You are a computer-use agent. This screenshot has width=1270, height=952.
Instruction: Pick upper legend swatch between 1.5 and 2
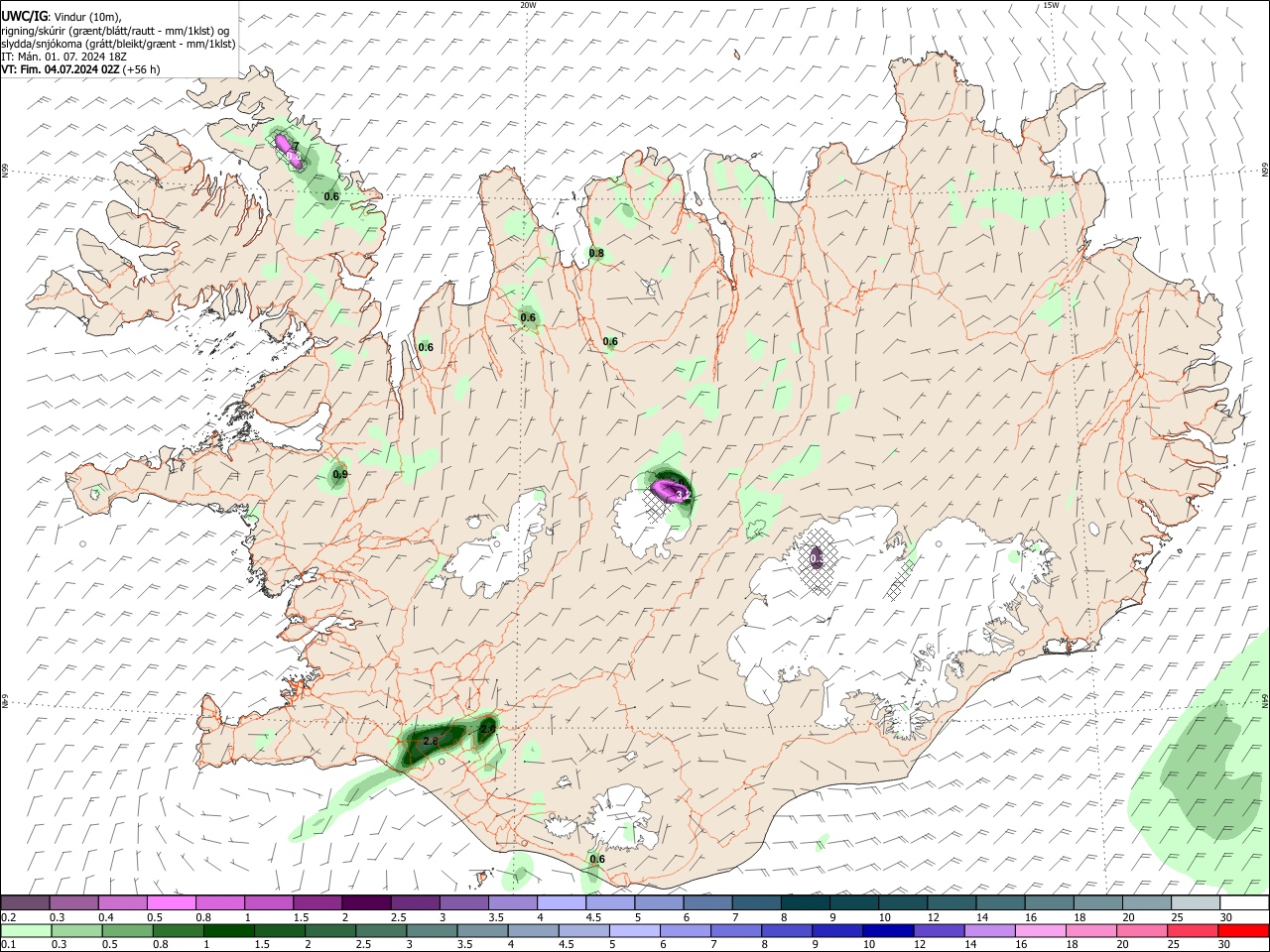[x=317, y=903]
